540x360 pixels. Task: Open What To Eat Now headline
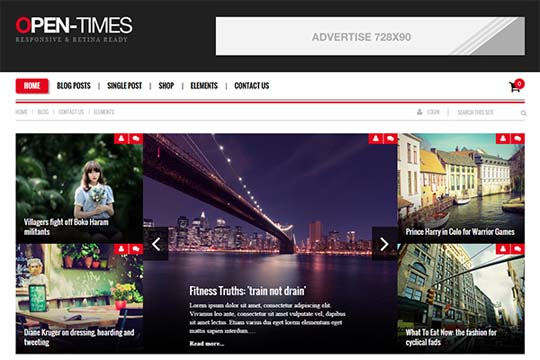click(451, 337)
